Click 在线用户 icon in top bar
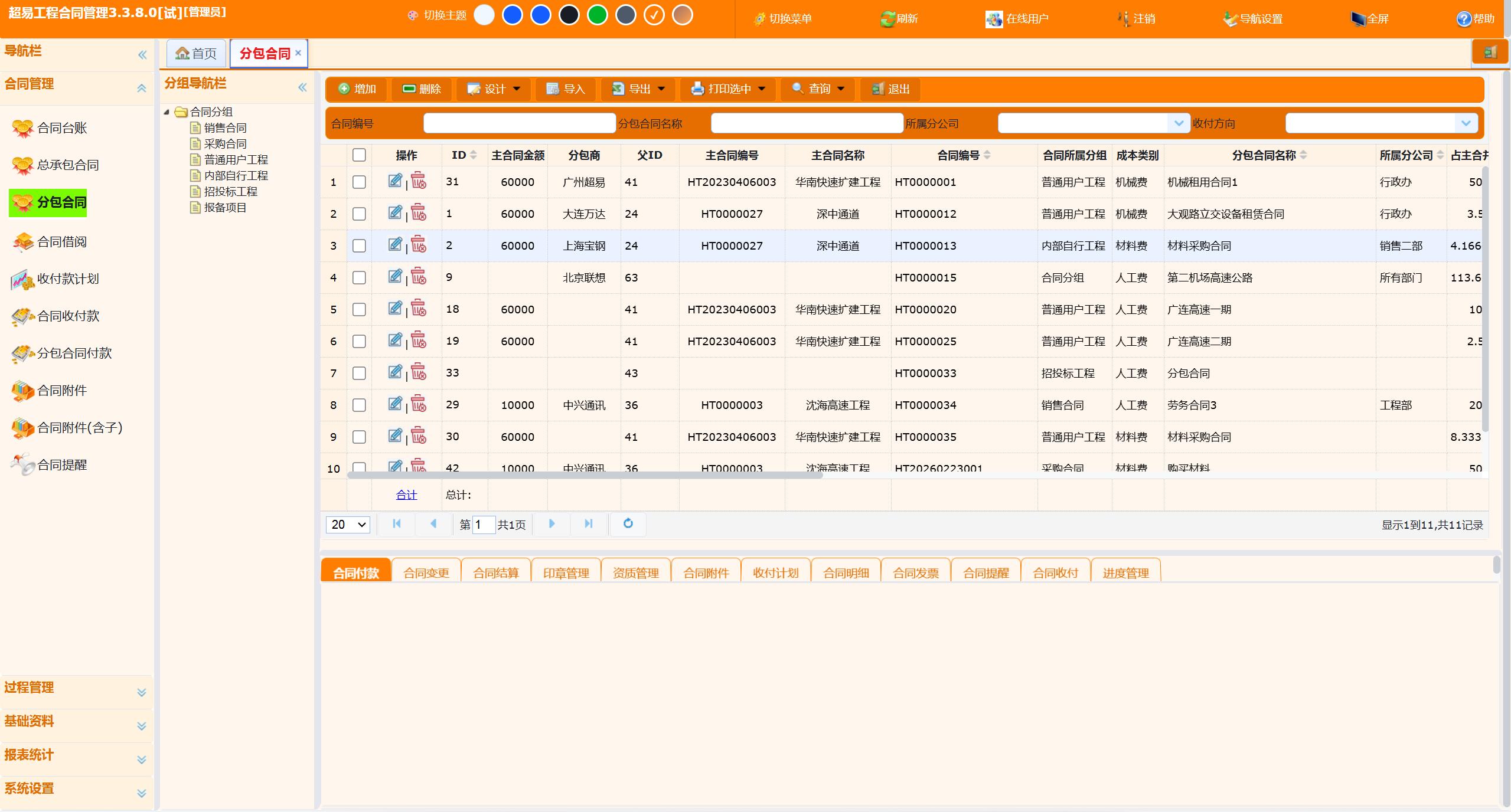Screen dimensions: 1511x812 [x=994, y=19]
